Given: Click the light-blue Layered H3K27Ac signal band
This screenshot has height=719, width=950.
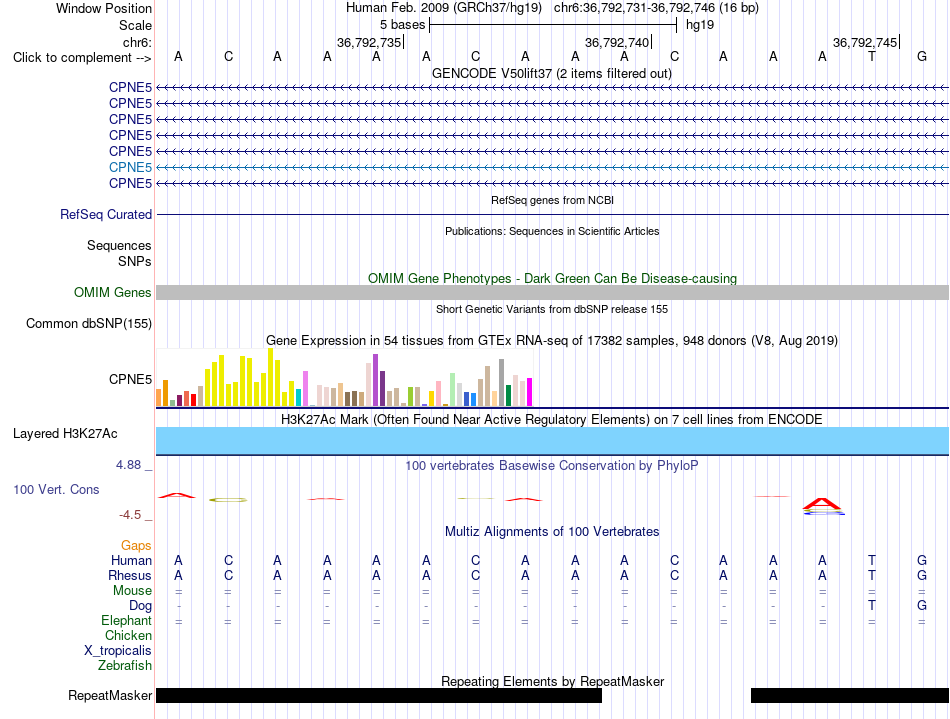Looking at the screenshot, I should click(x=553, y=440).
